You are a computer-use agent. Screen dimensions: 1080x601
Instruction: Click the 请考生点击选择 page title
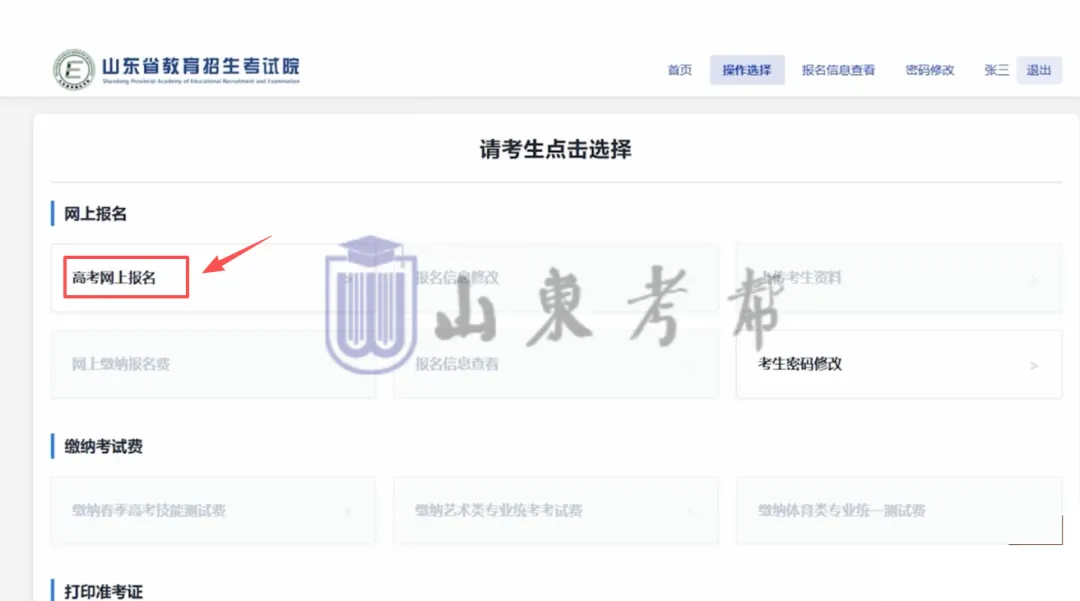coord(555,149)
